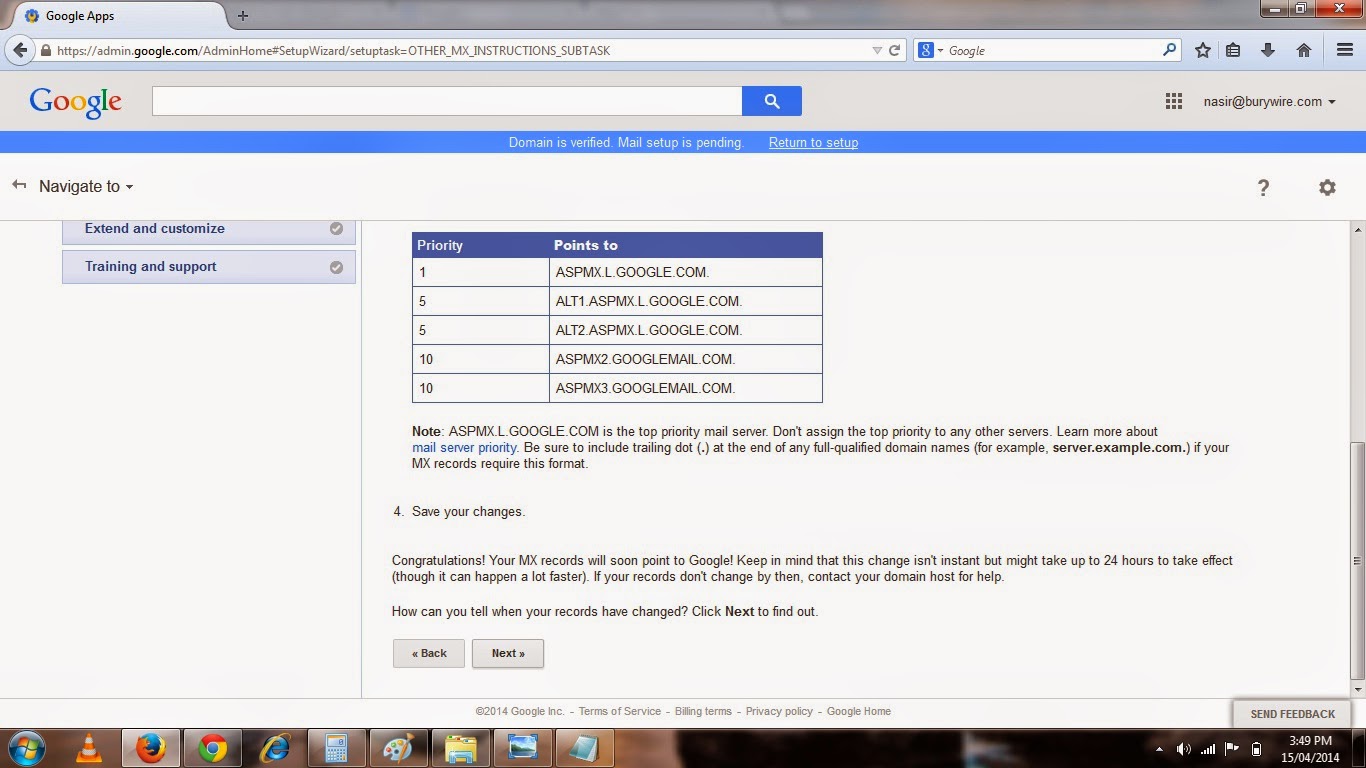This screenshot has width=1366, height=768.
Task: Open Calculator from the taskbar
Action: (x=336, y=748)
